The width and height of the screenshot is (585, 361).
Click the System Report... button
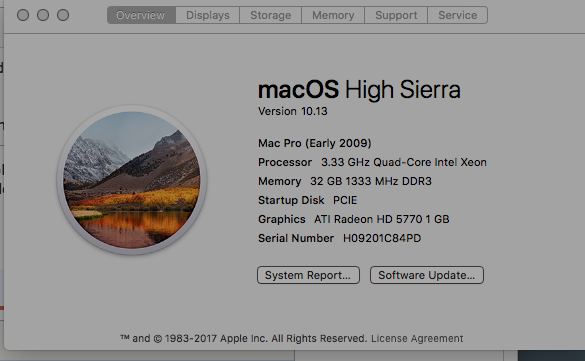tap(308, 275)
